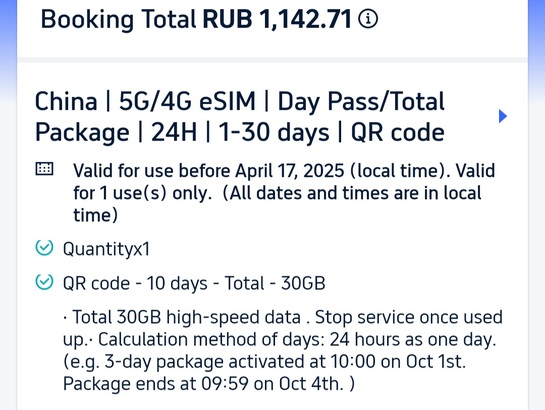The width and height of the screenshot is (545, 410).
Task: Click the calendar validity icon
Action: click(44, 169)
